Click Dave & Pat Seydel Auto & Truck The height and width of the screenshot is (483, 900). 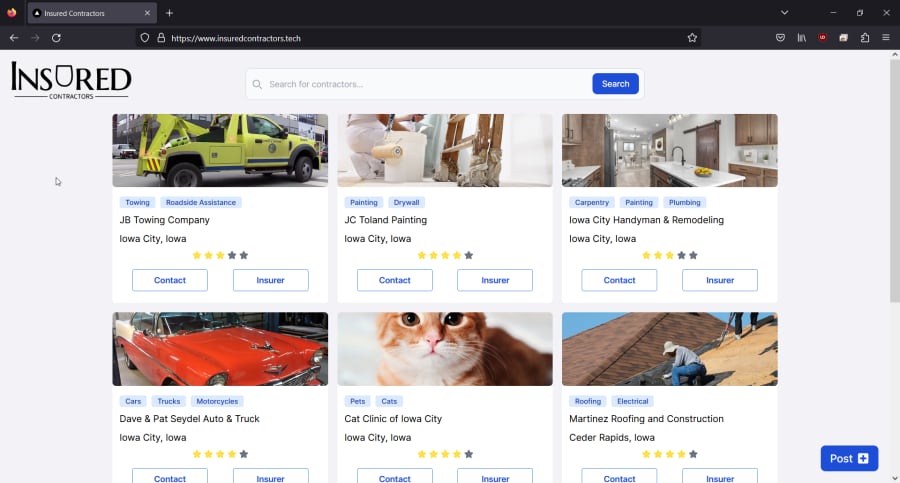(189, 419)
